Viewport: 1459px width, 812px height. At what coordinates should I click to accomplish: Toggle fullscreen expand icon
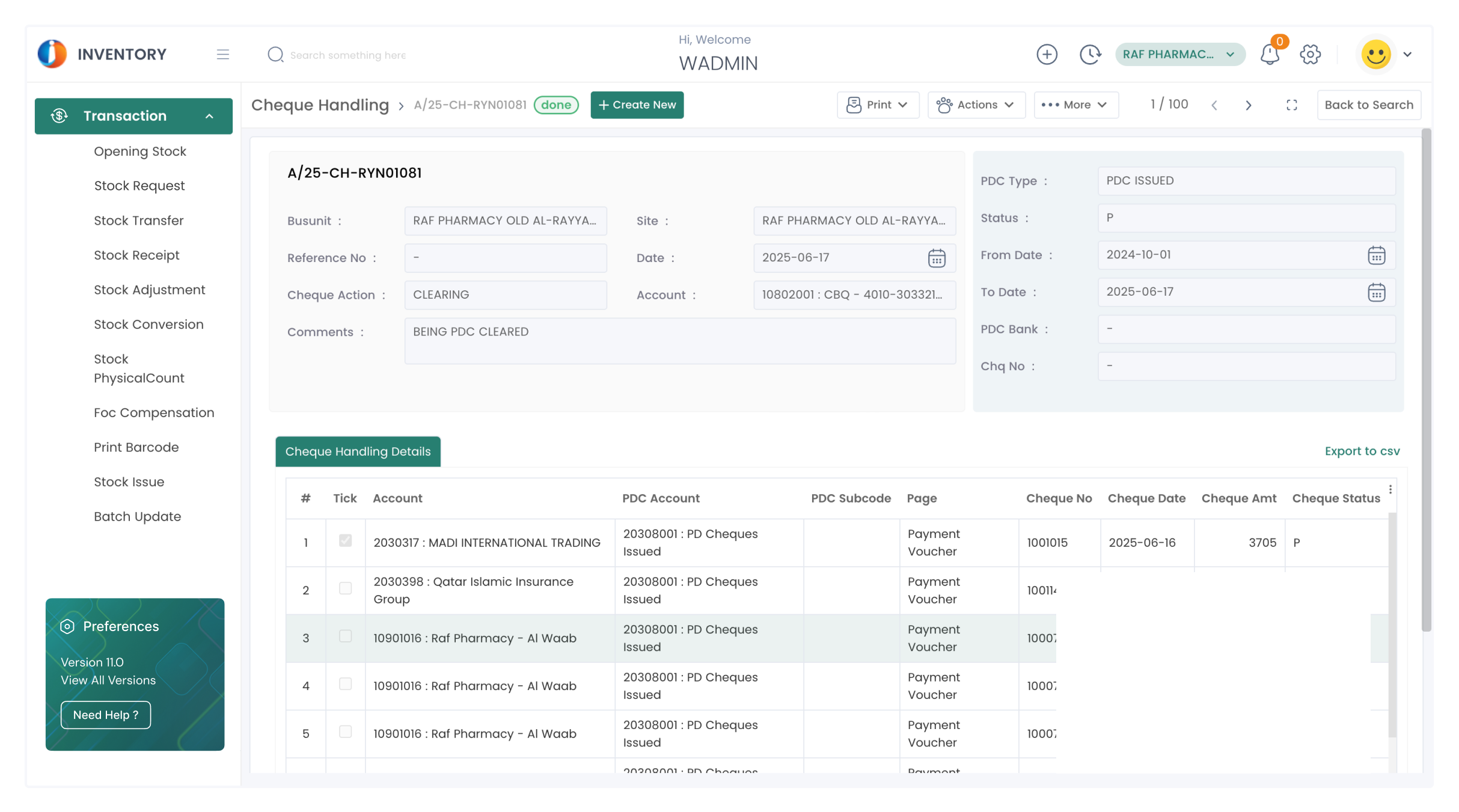coord(1291,105)
